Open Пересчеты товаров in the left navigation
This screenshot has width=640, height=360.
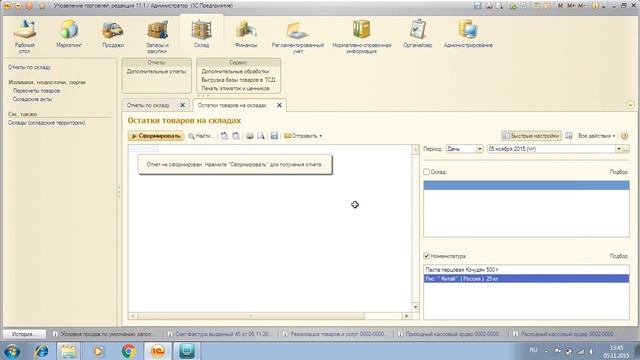36,91
